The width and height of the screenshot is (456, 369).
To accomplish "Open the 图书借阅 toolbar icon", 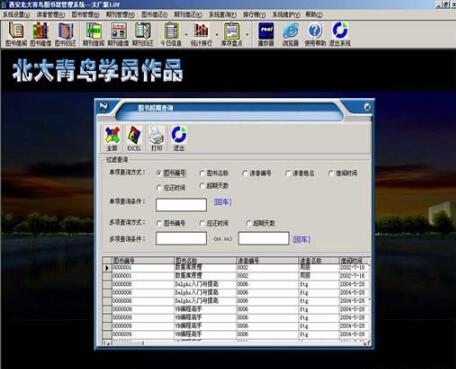I will (x=16, y=34).
